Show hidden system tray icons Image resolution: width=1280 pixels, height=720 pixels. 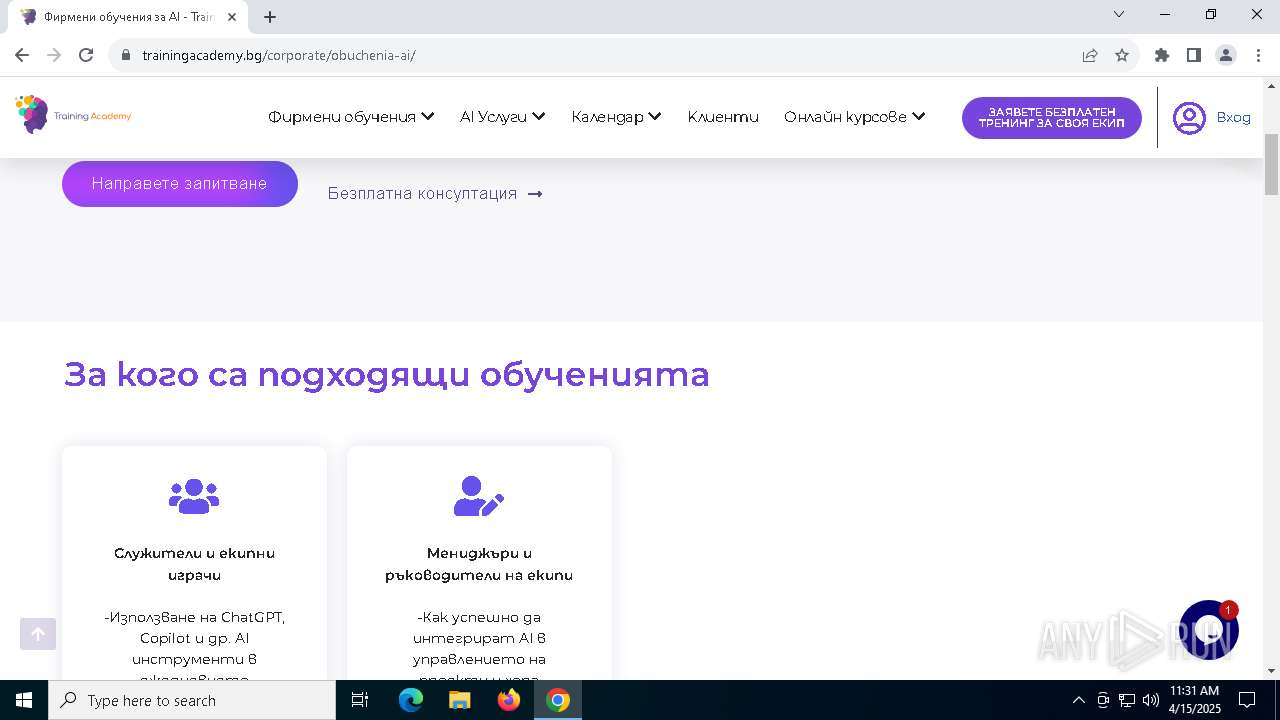coord(1078,700)
